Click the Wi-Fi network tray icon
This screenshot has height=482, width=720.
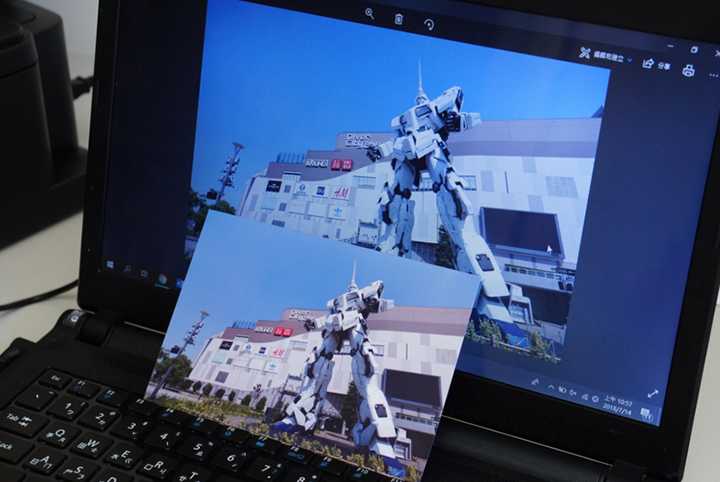coord(585,396)
